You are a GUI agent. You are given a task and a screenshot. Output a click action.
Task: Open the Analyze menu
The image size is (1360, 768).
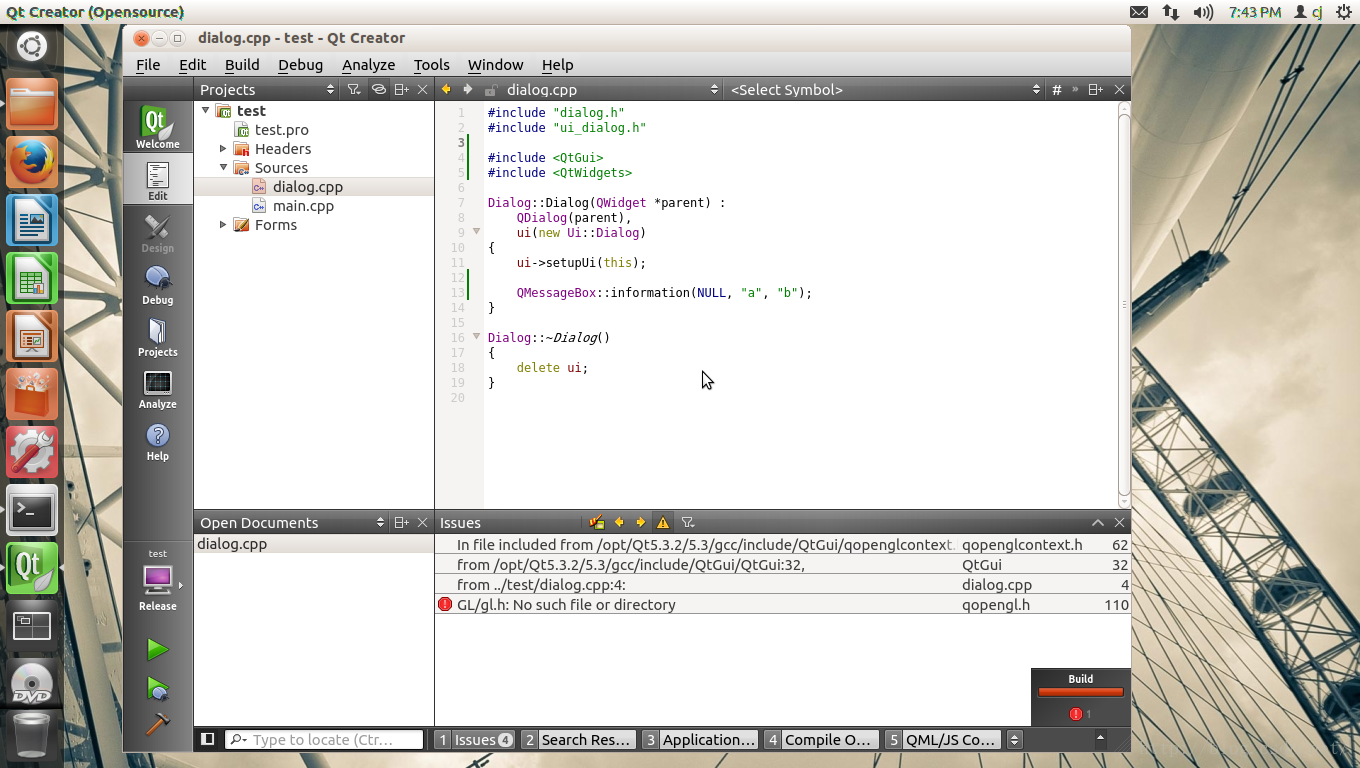pyautogui.click(x=368, y=64)
